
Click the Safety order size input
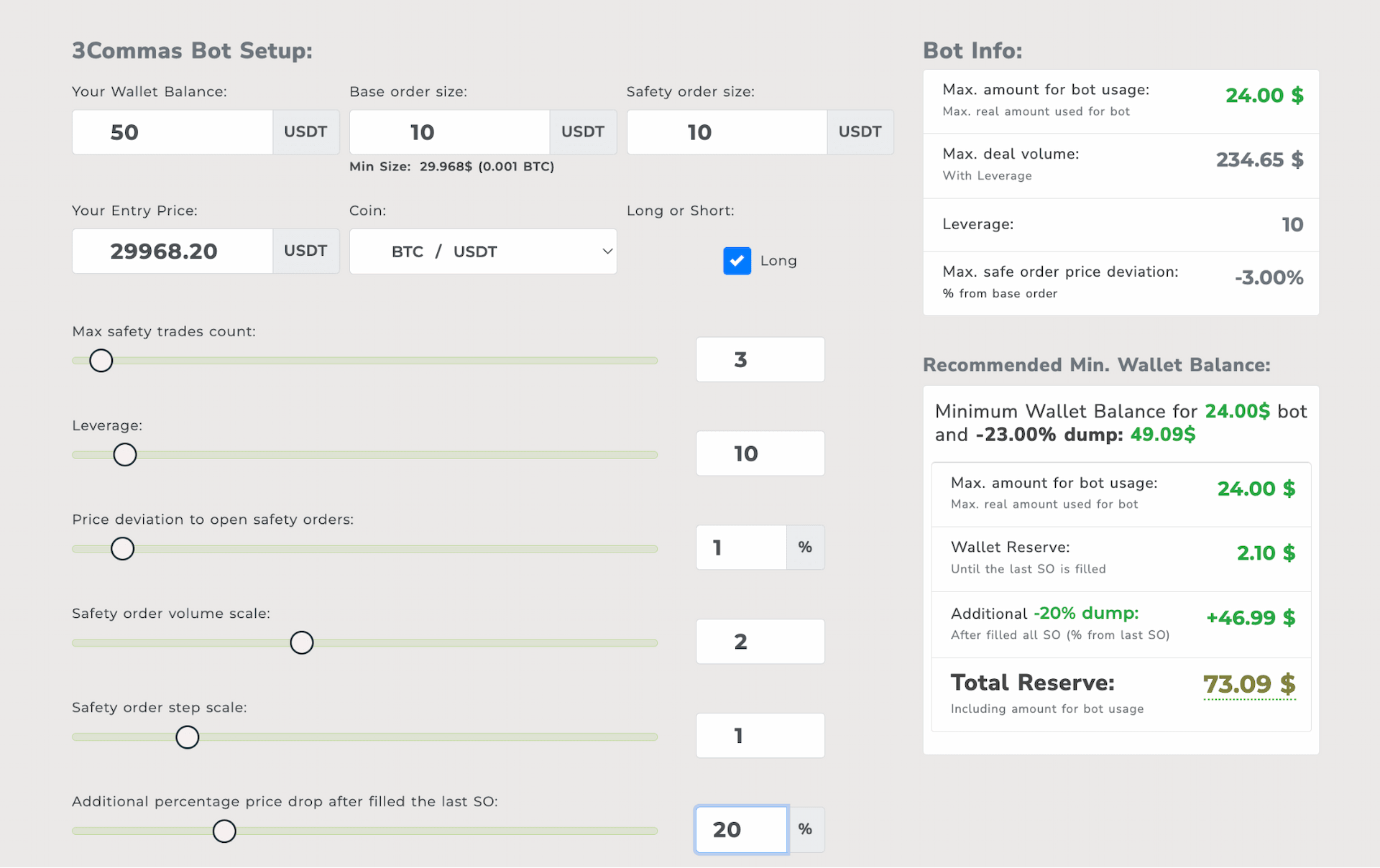point(727,132)
